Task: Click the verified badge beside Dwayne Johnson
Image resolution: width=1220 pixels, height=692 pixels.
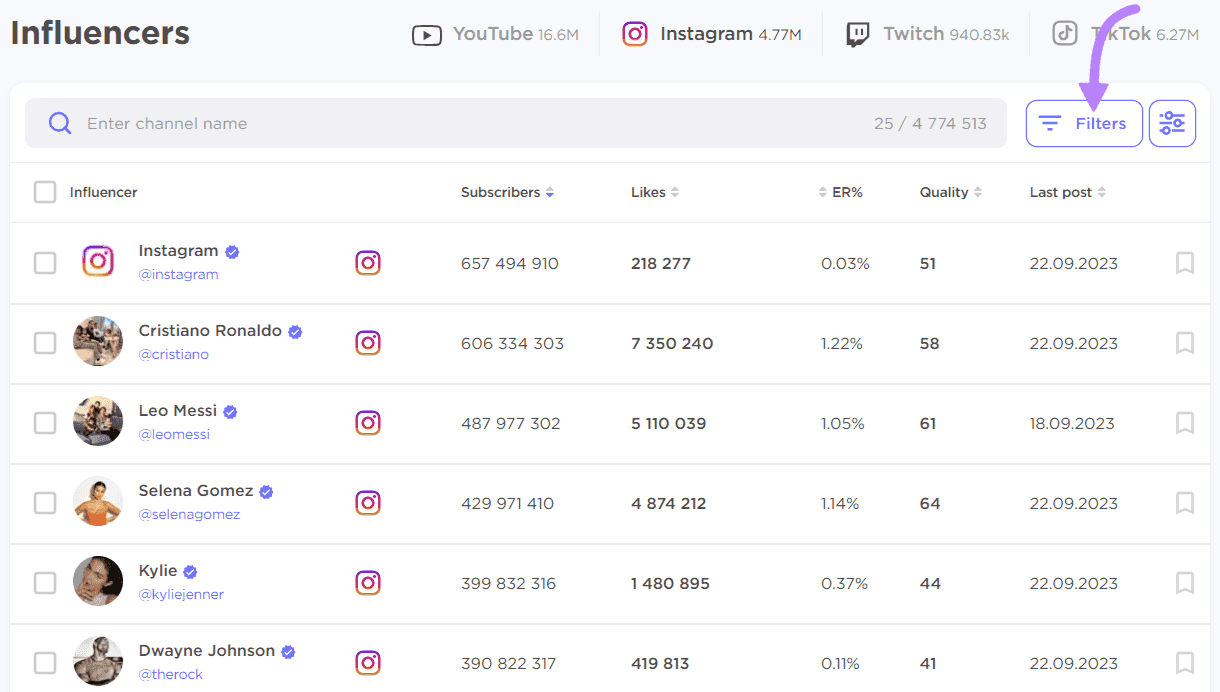Action: (x=288, y=652)
